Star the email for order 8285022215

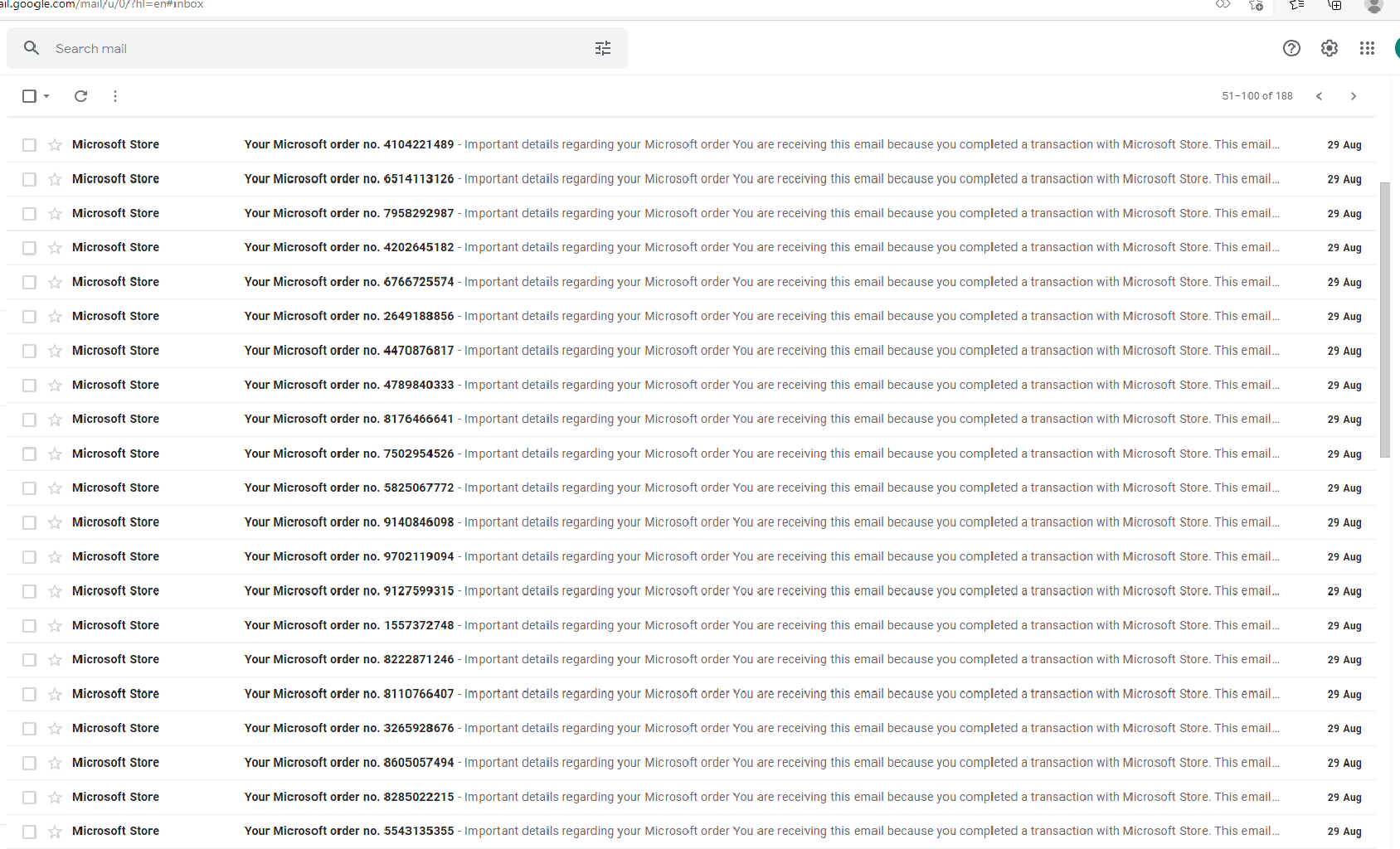click(55, 798)
